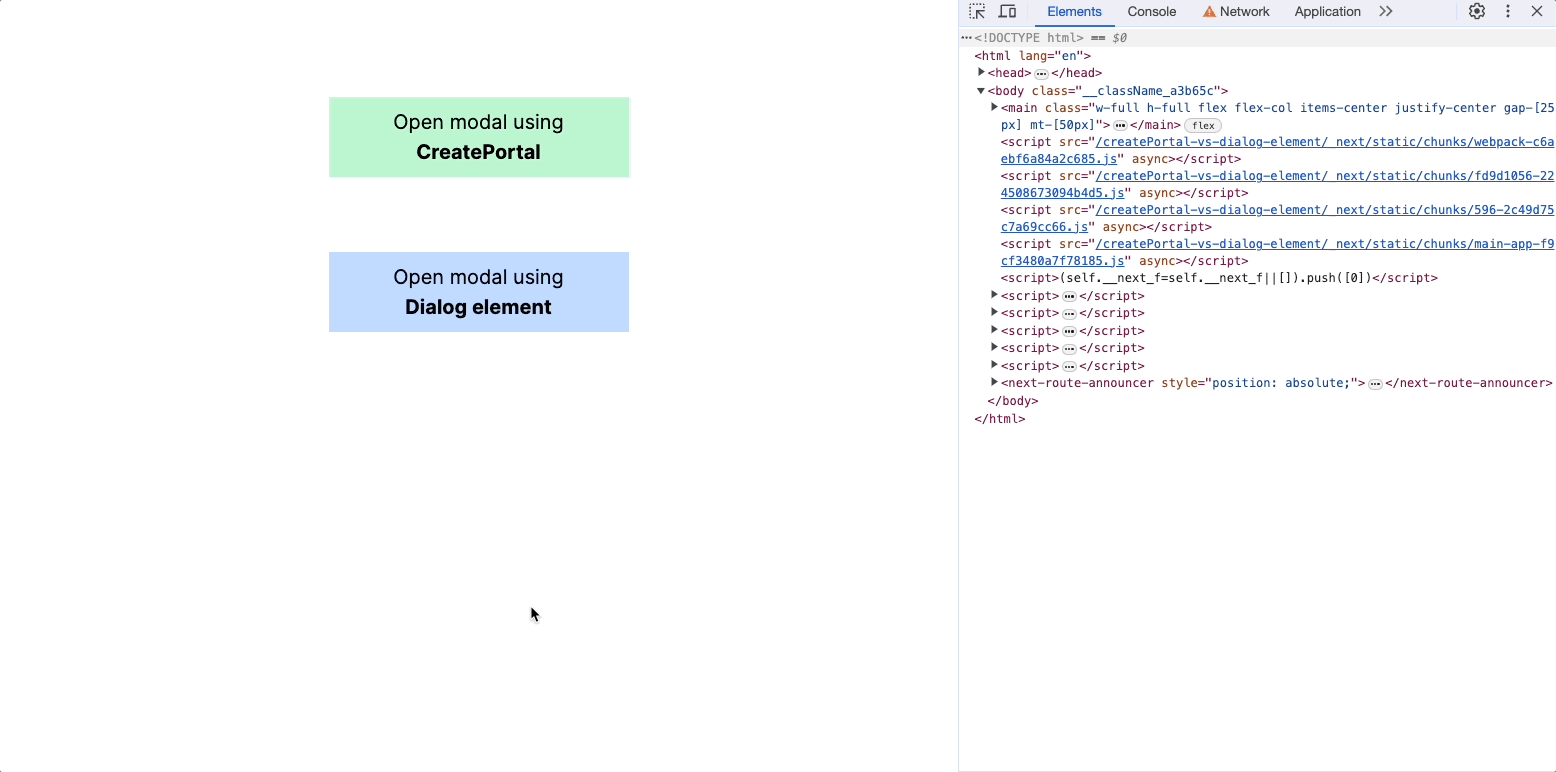
Task: Select the closing </next-route-announcer> tag
Action: pyautogui.click(x=1469, y=383)
